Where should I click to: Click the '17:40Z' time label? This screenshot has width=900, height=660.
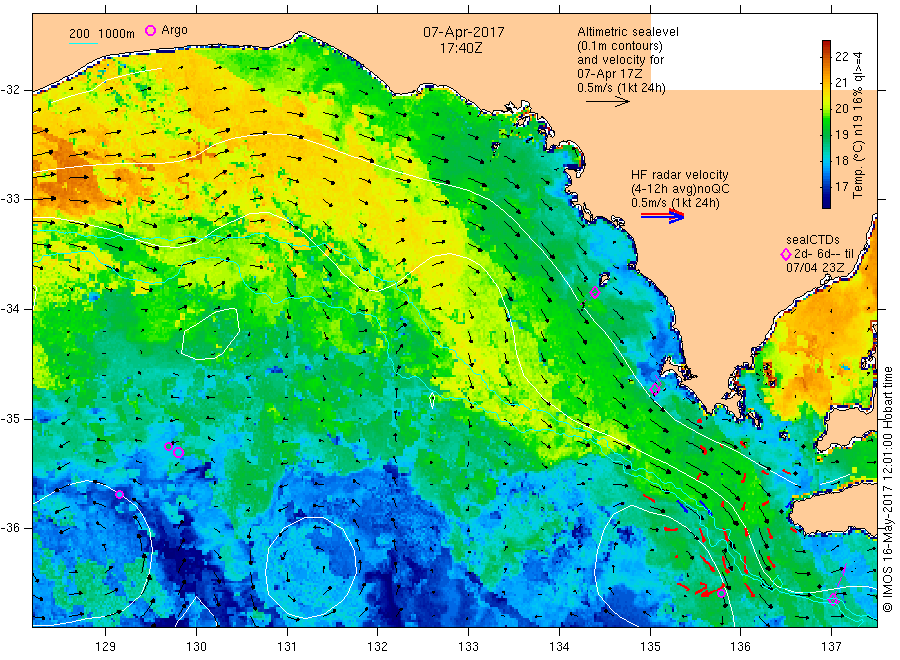coord(461,49)
